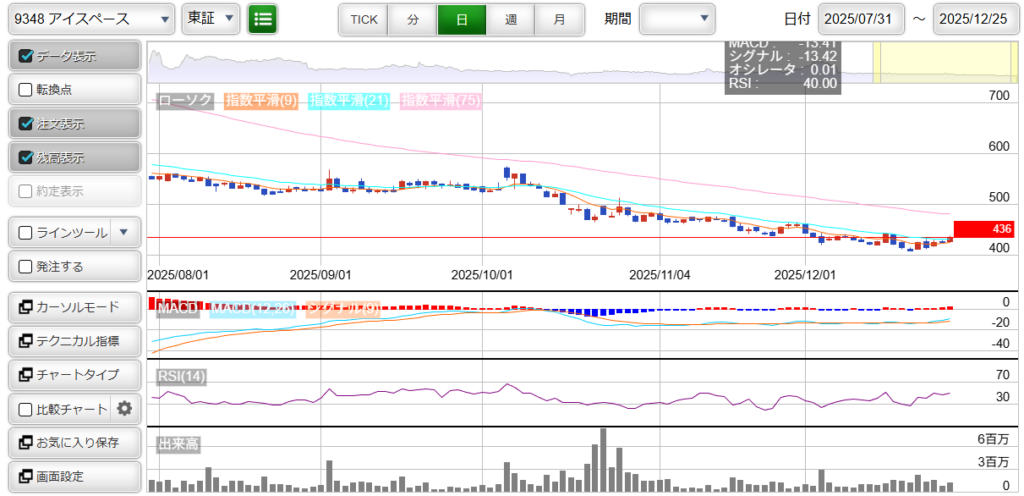Open カーソルモード popup panel
1024x496 pixels.
(x=72, y=307)
